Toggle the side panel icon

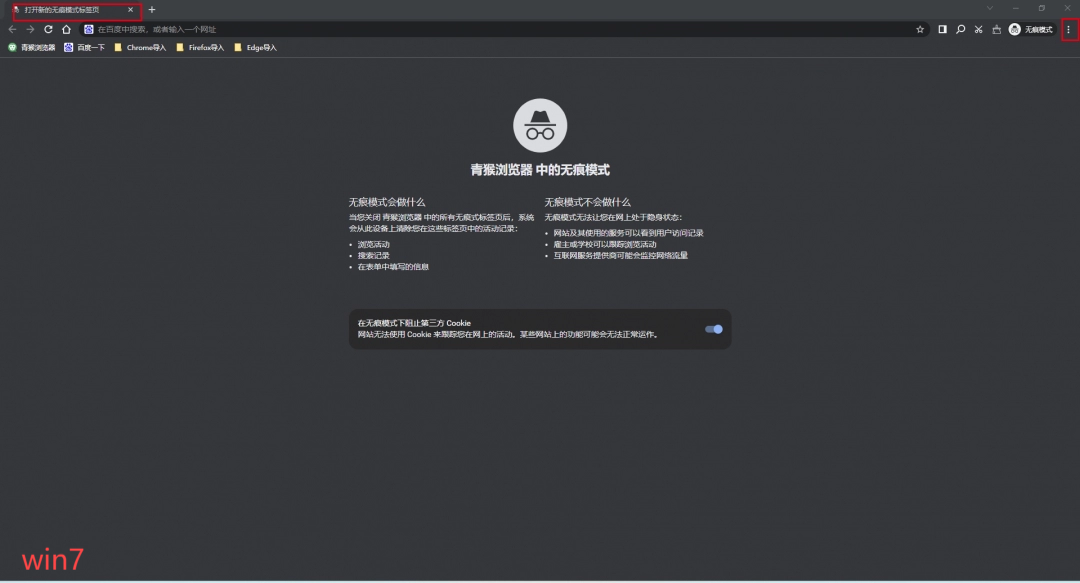point(942,30)
